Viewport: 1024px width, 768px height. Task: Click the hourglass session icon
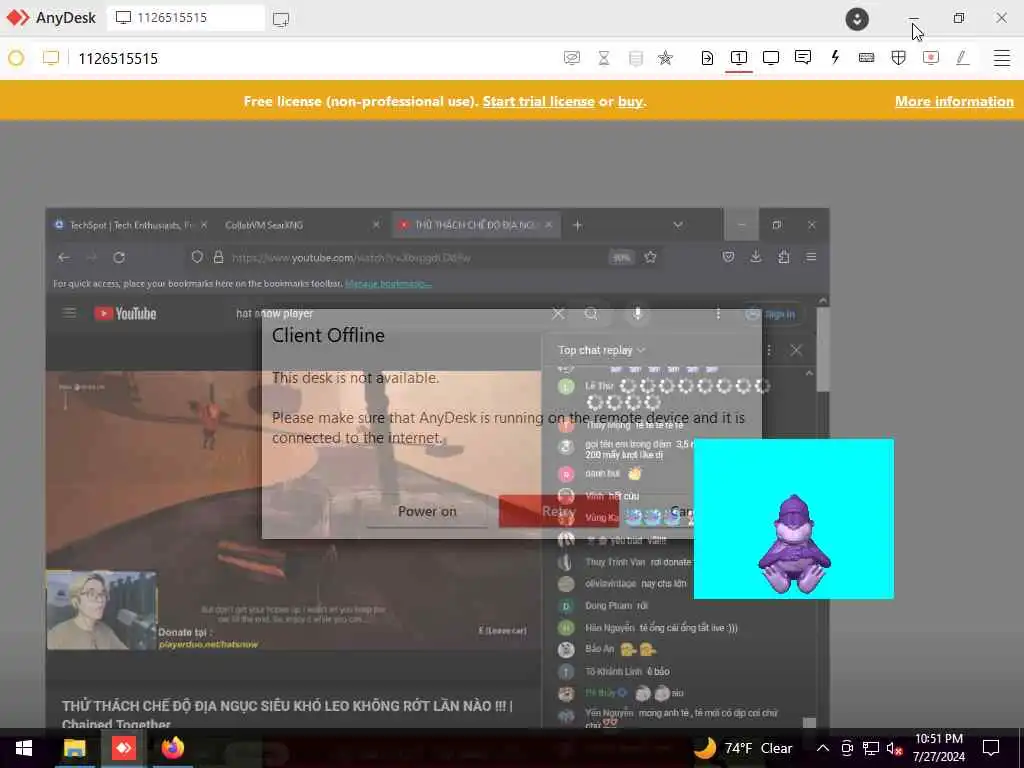pyautogui.click(x=603, y=58)
